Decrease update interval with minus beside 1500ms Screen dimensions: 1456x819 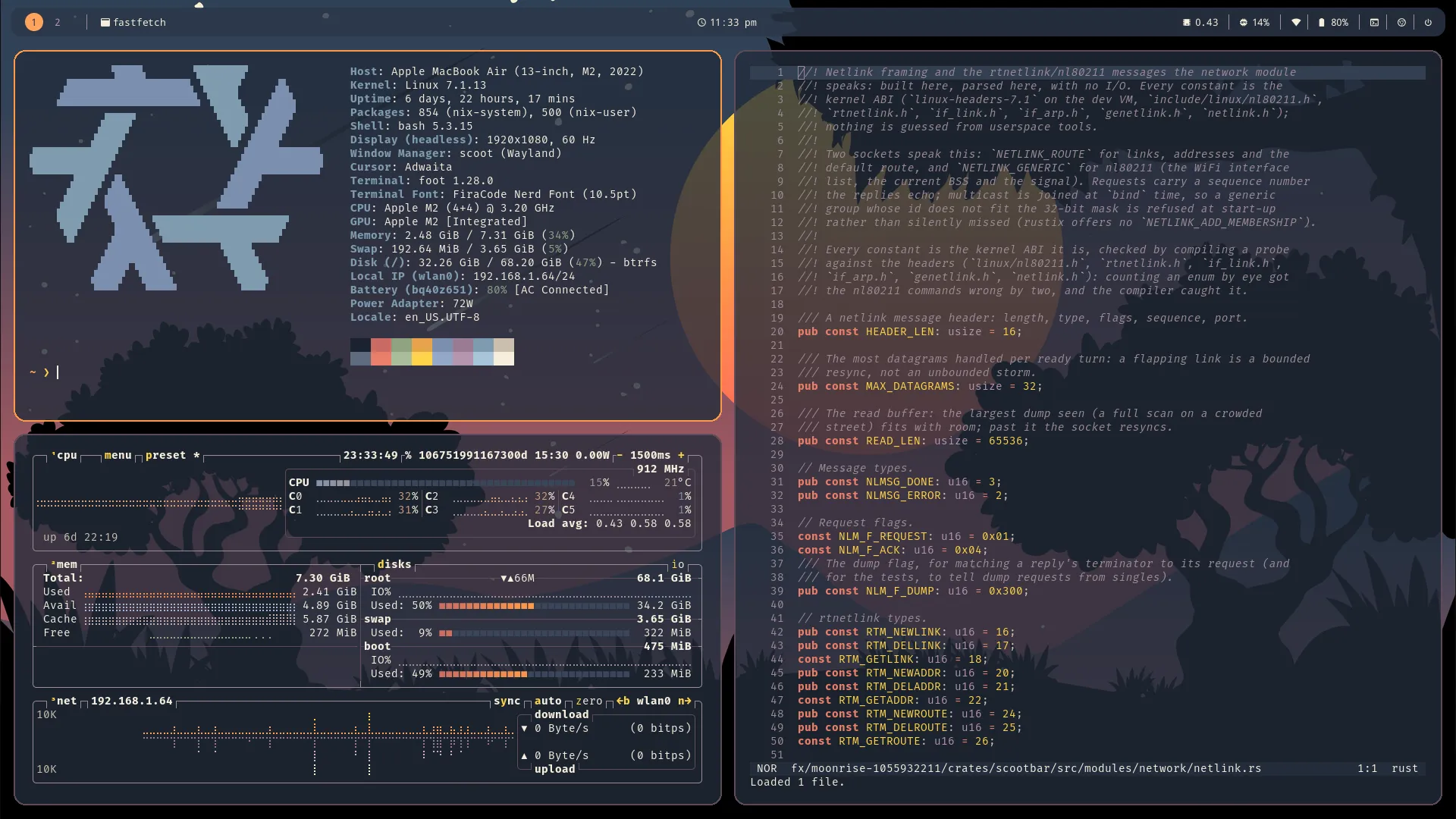tap(620, 455)
